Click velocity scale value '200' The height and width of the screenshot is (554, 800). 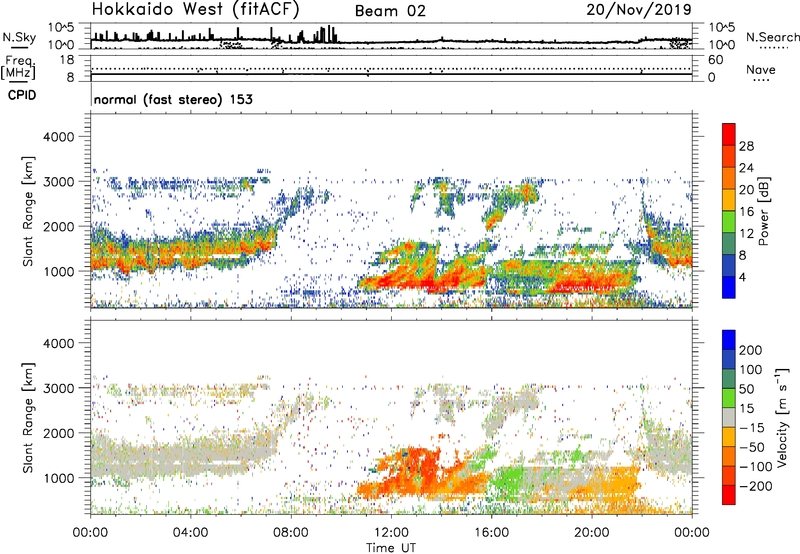(751, 350)
